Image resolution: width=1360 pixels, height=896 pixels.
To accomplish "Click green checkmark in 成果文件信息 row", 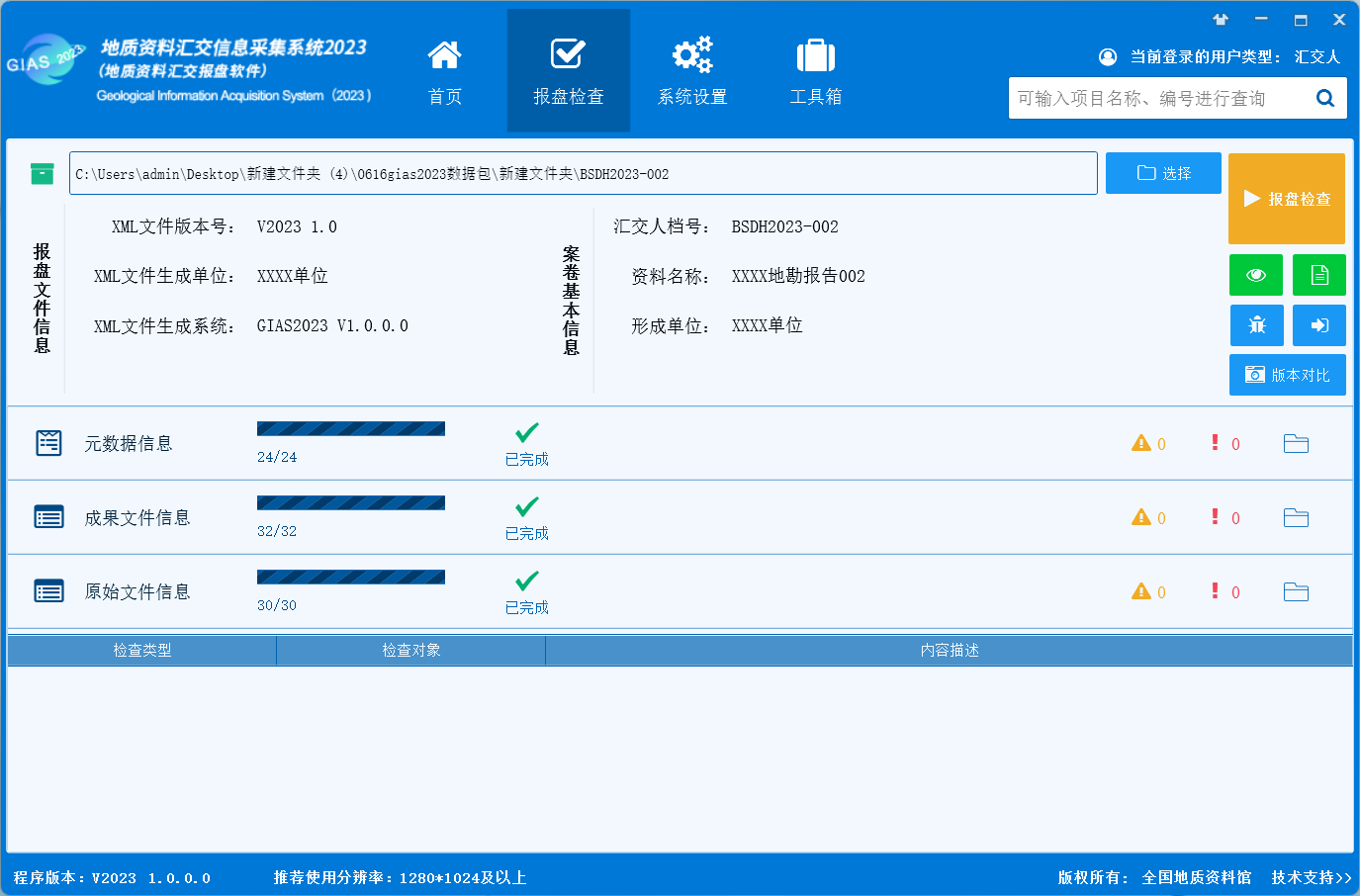I will pos(527,506).
